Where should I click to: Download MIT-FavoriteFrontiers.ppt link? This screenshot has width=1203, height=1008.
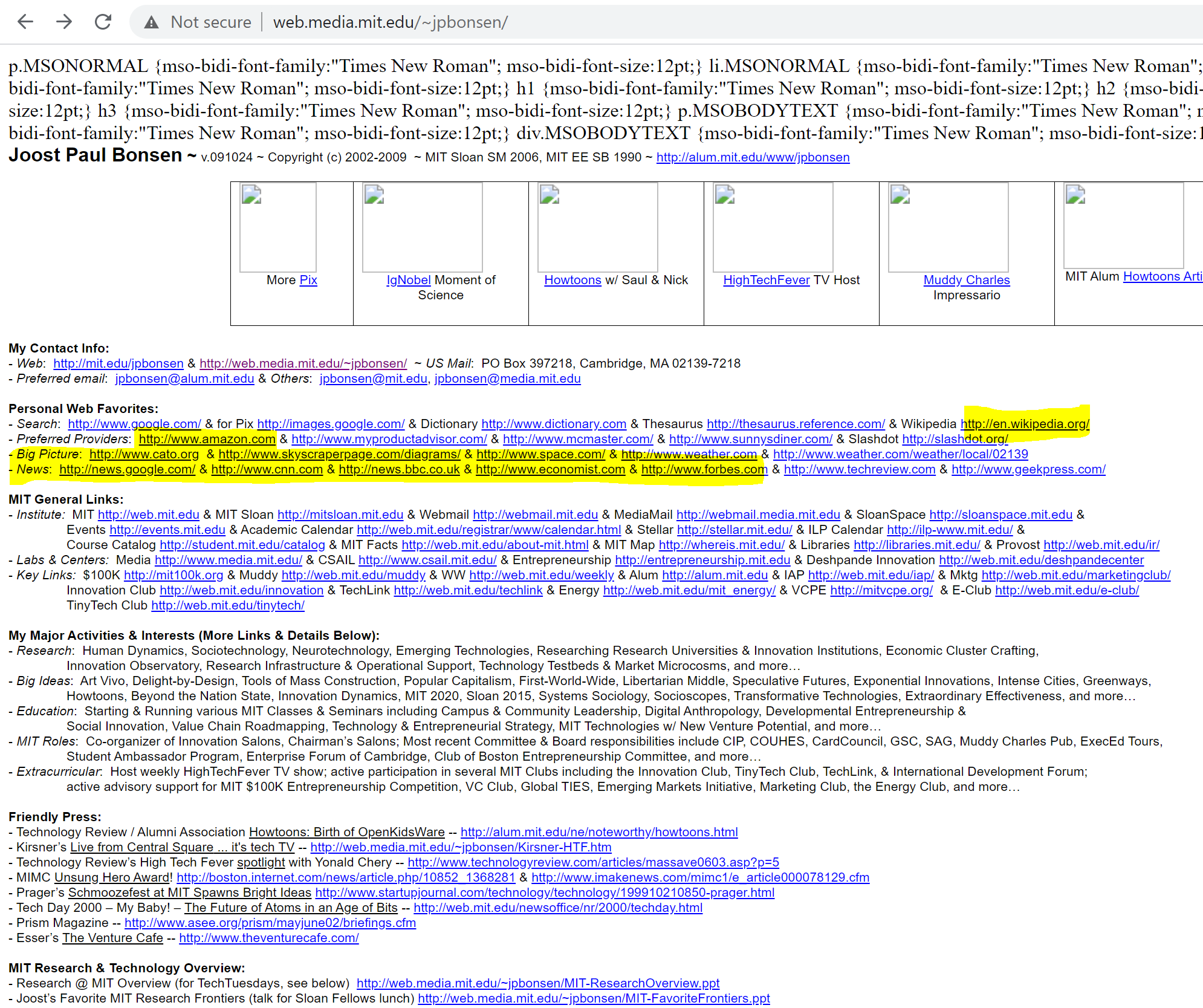pos(594,998)
